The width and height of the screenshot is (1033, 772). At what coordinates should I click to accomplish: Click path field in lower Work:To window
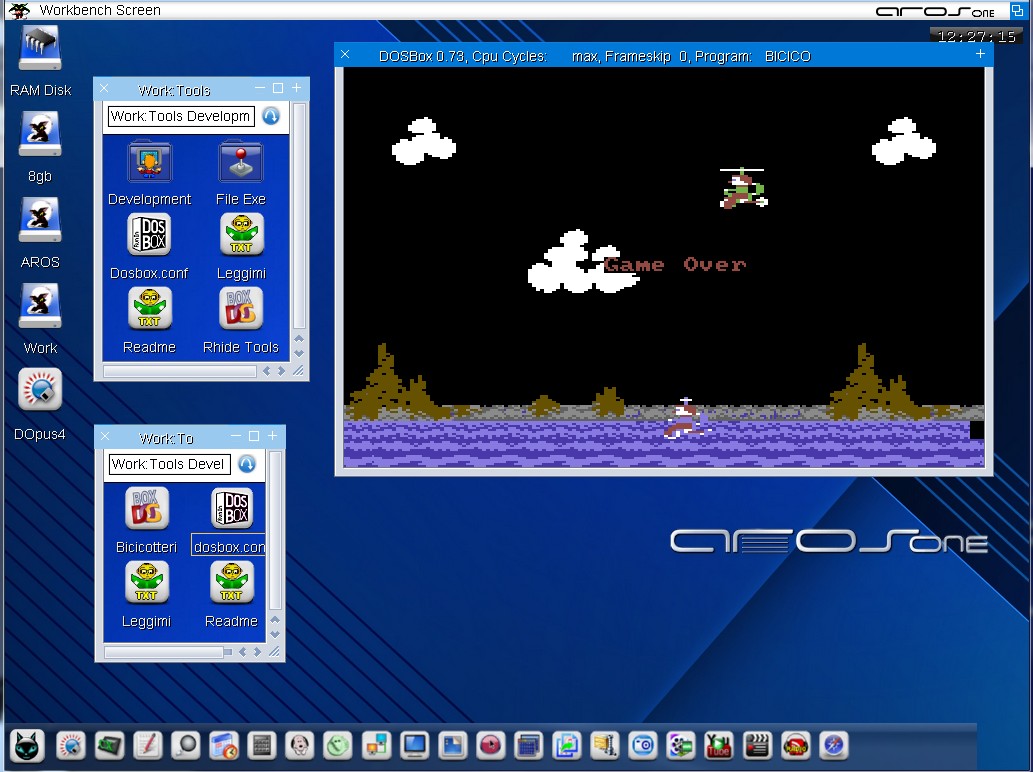tap(169, 464)
